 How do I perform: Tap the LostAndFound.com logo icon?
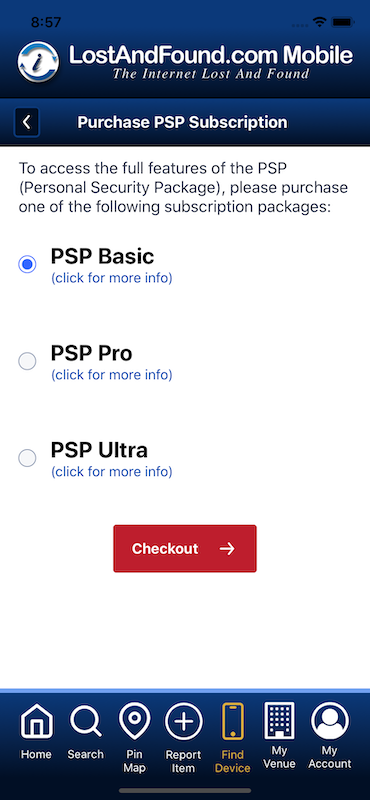(x=38, y=62)
